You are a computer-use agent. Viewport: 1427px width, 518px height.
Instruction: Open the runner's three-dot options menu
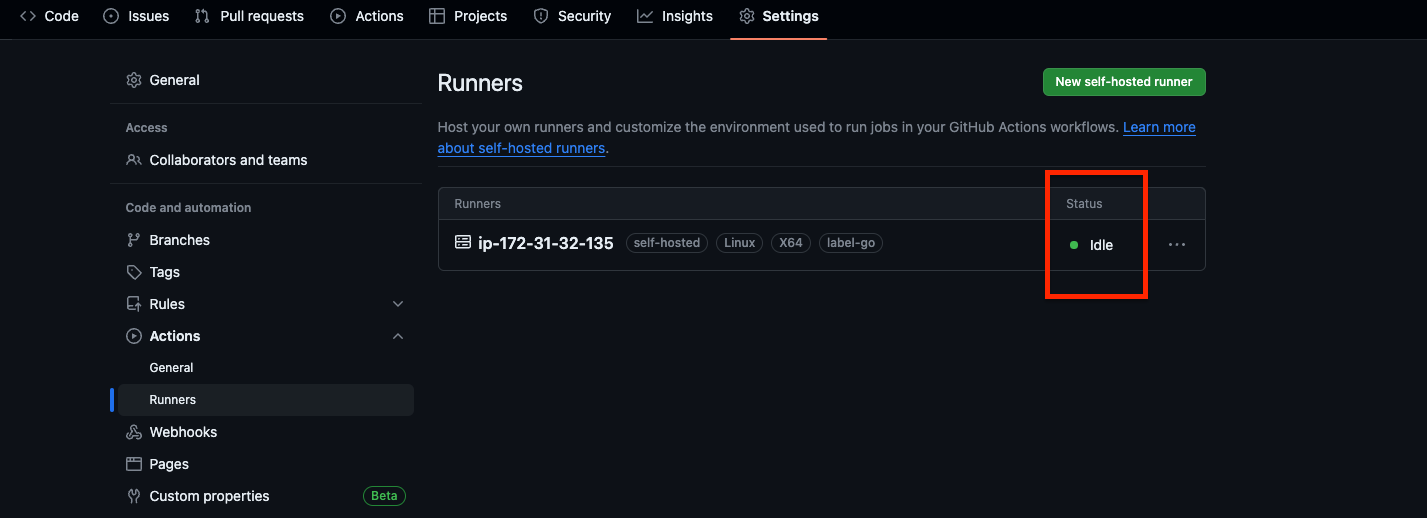click(1177, 244)
